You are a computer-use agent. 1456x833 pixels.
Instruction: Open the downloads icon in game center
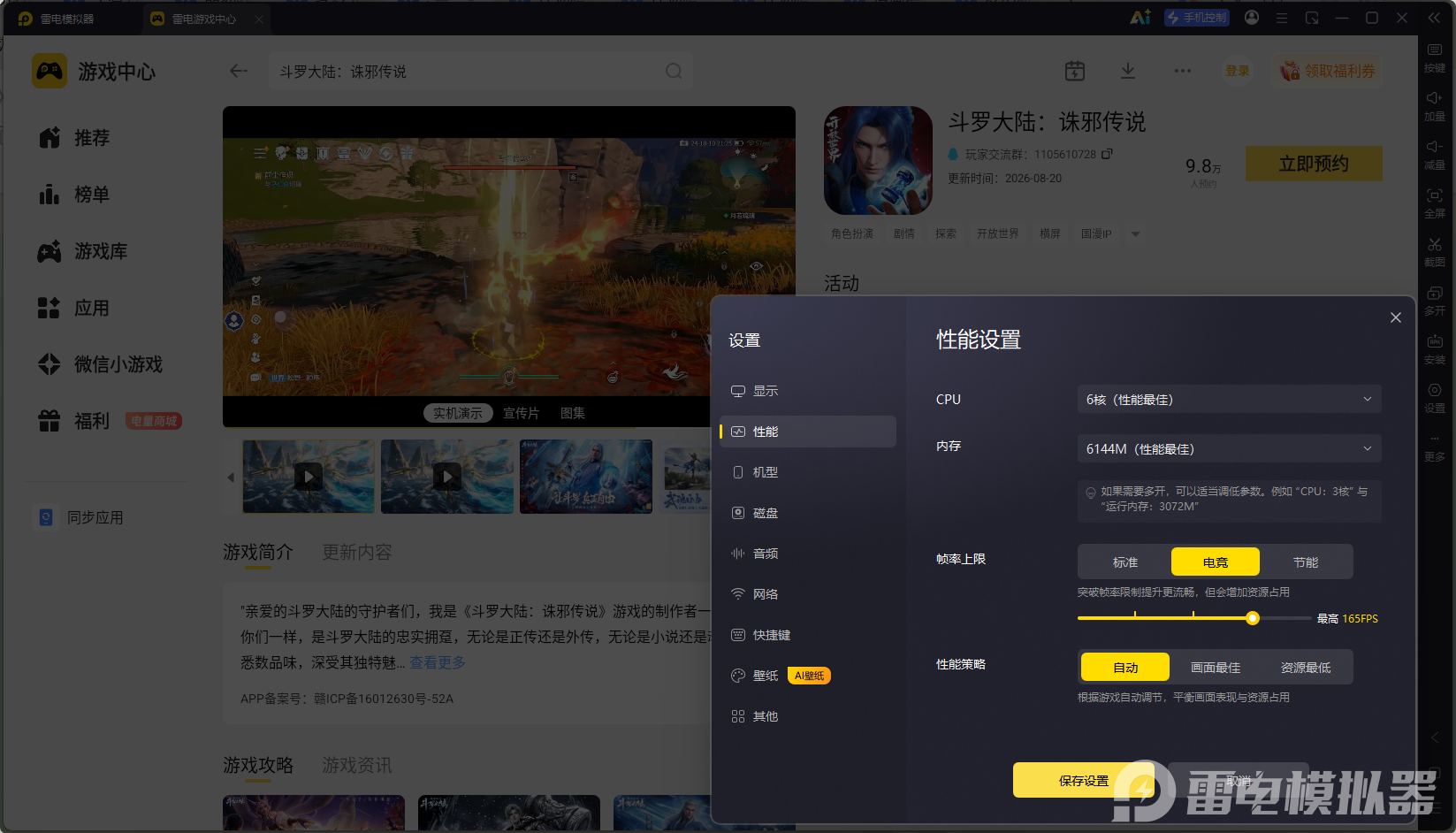pos(1128,71)
